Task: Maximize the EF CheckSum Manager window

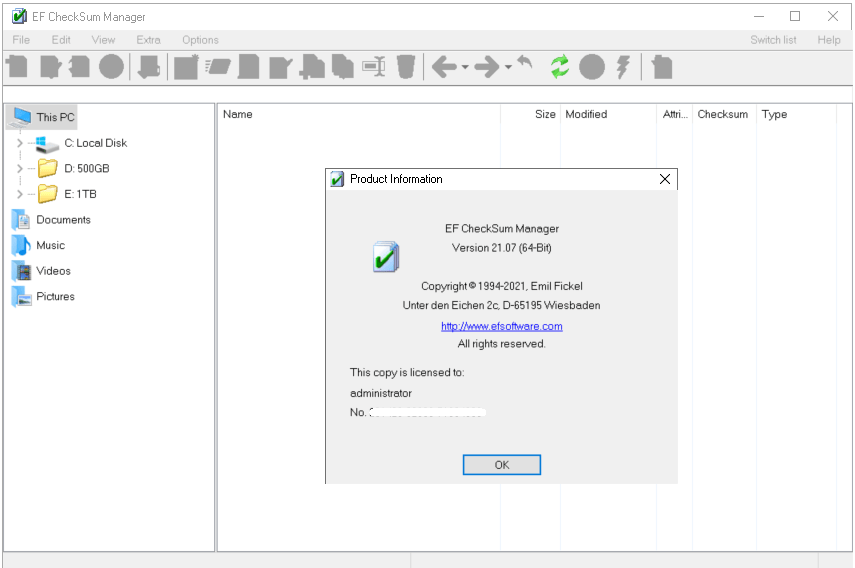Action: pyautogui.click(x=795, y=16)
